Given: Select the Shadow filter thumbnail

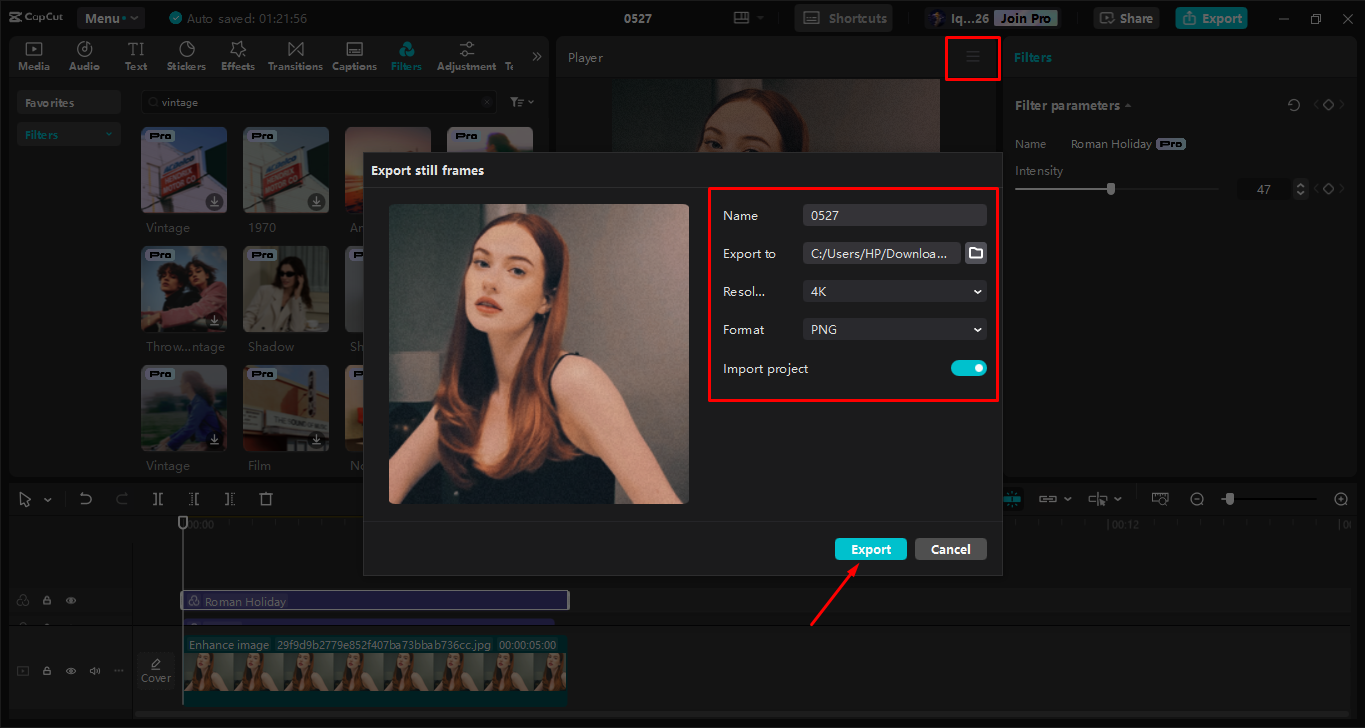Looking at the screenshot, I should 286,289.
